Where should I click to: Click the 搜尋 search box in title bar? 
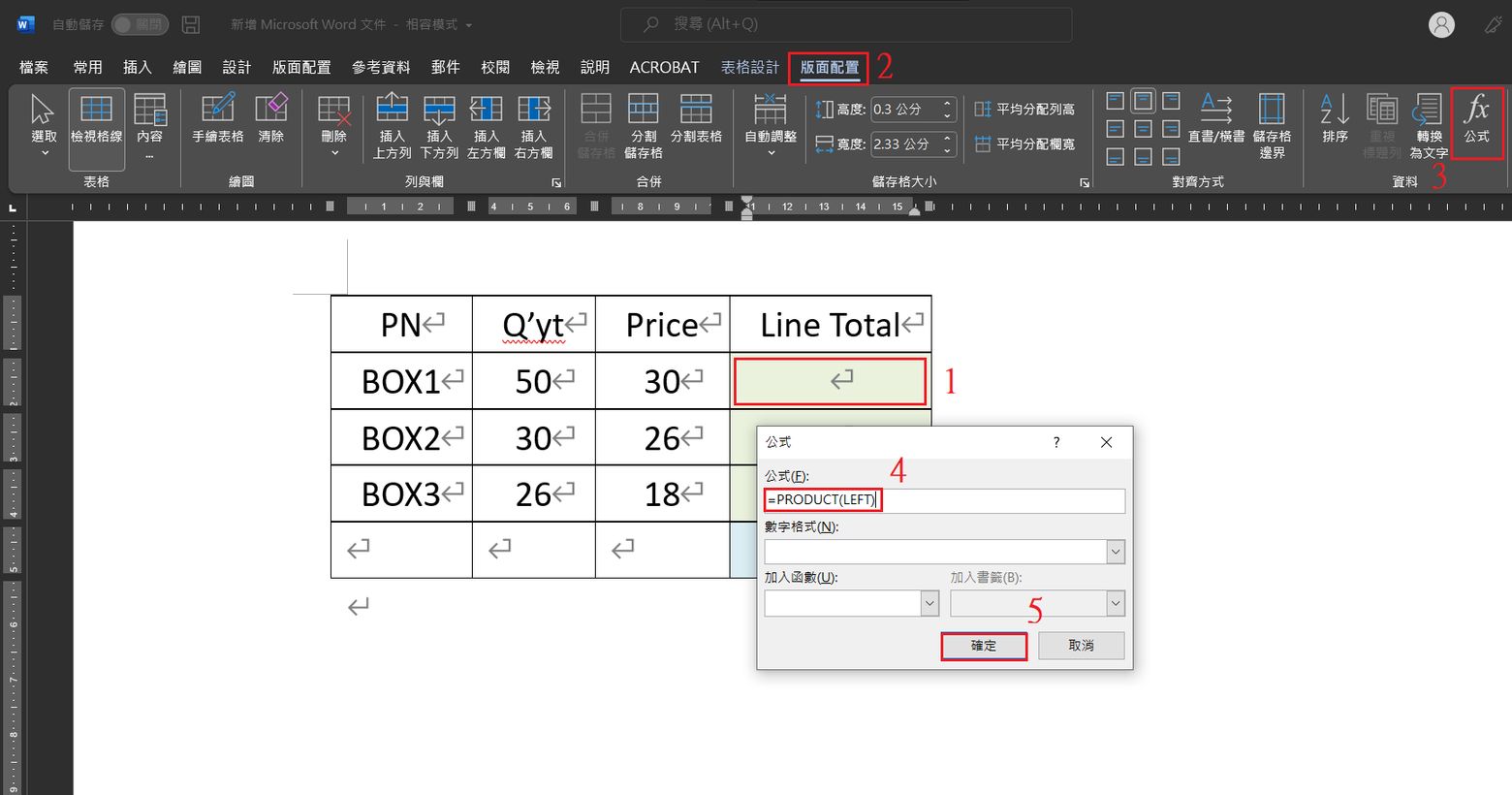click(846, 24)
